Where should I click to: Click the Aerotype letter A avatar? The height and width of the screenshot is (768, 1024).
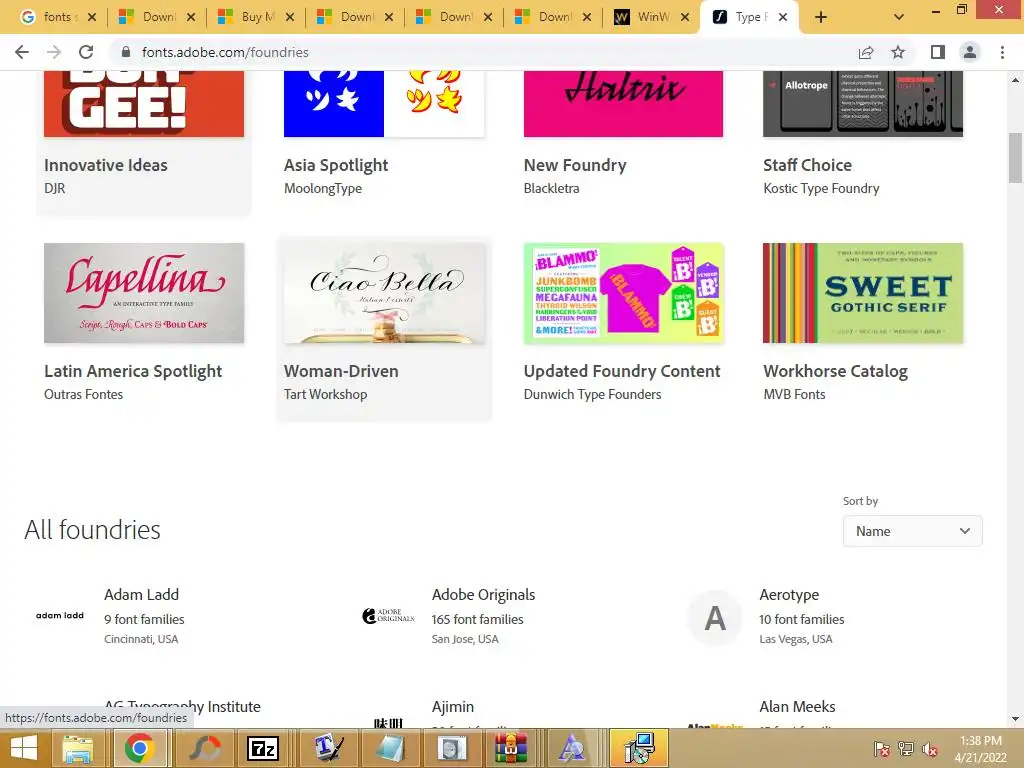716,618
